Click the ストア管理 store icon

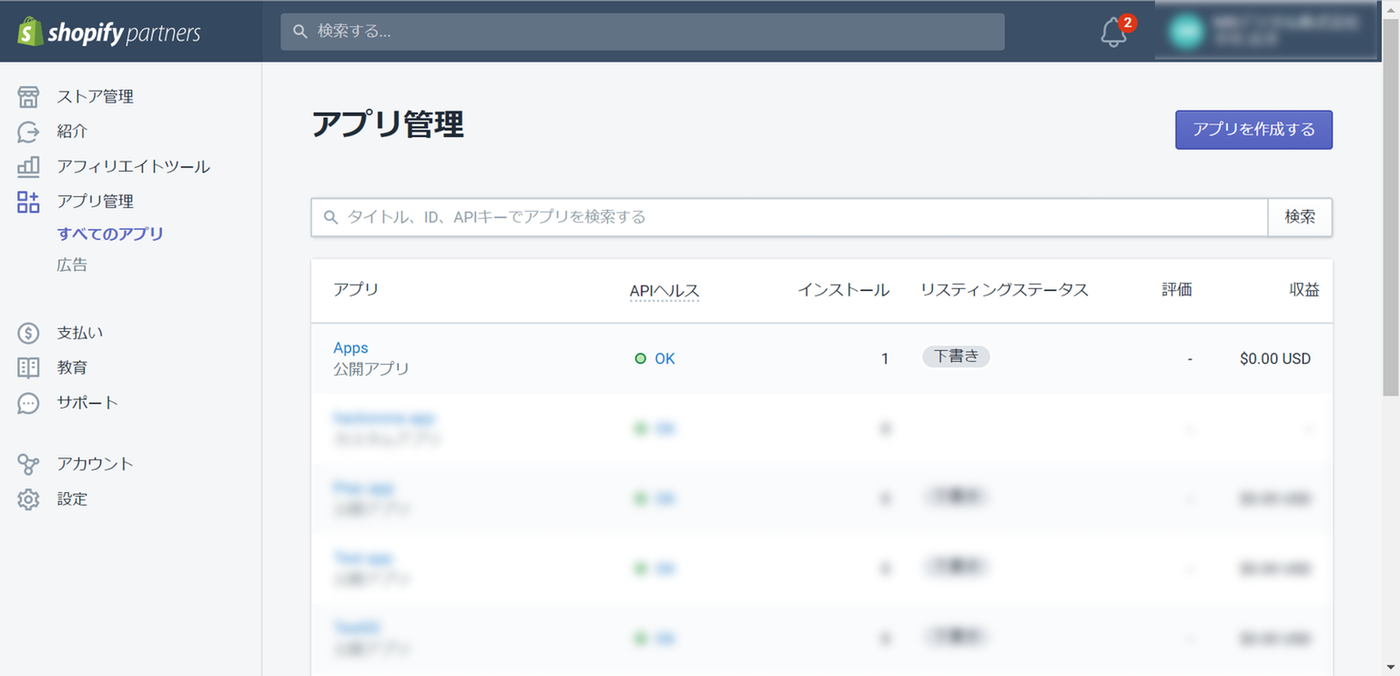(28, 97)
